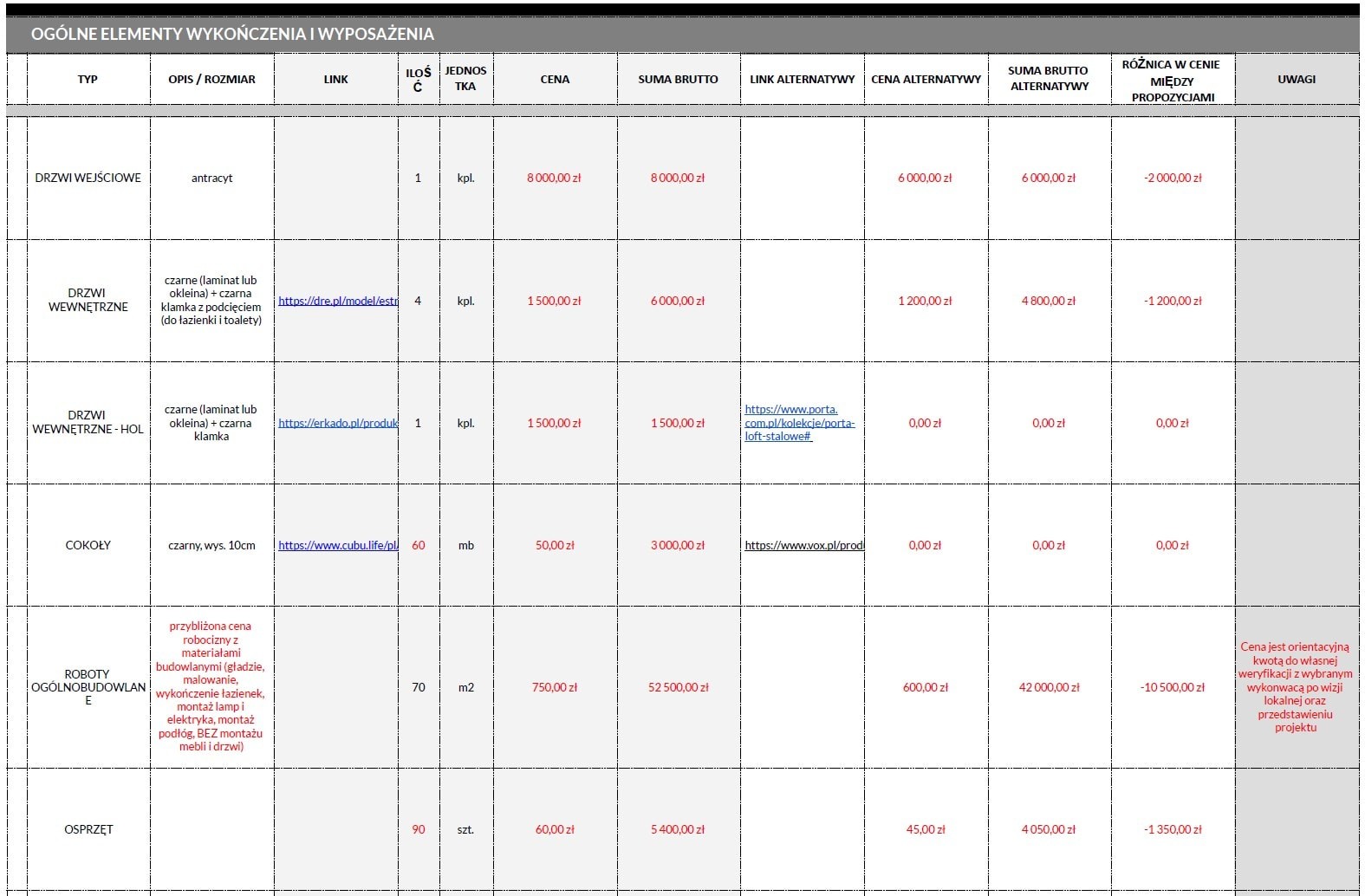Select the RÓŻNICA W CENIE MIĘDZY PROPOZYCJAMI header
Viewport: 1365px width, 896px height.
[x=1173, y=80]
